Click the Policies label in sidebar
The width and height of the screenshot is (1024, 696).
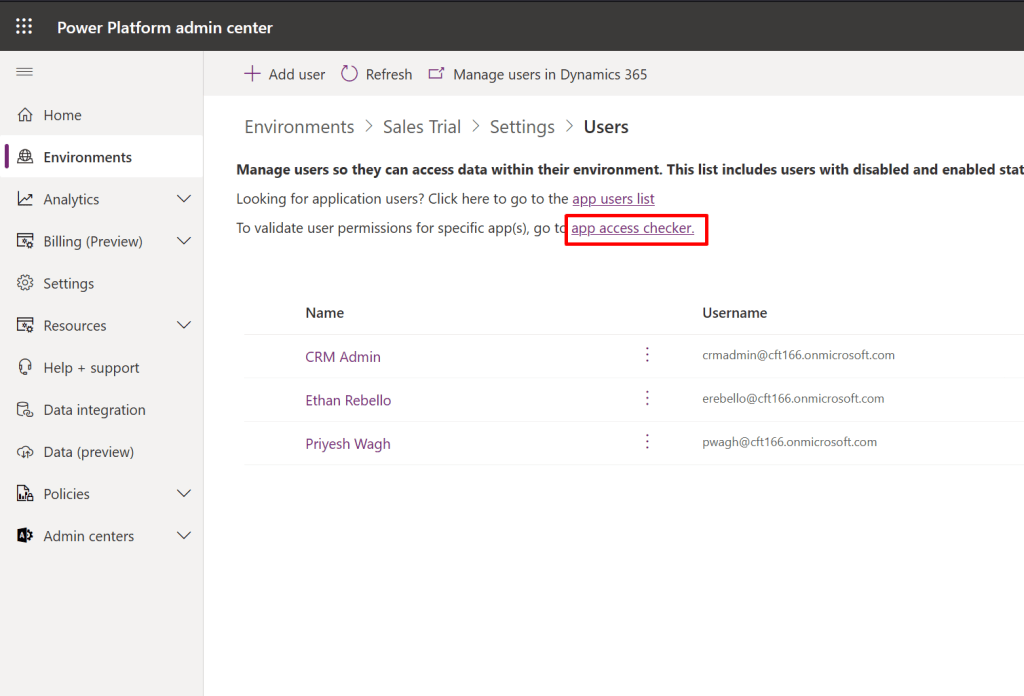point(66,494)
